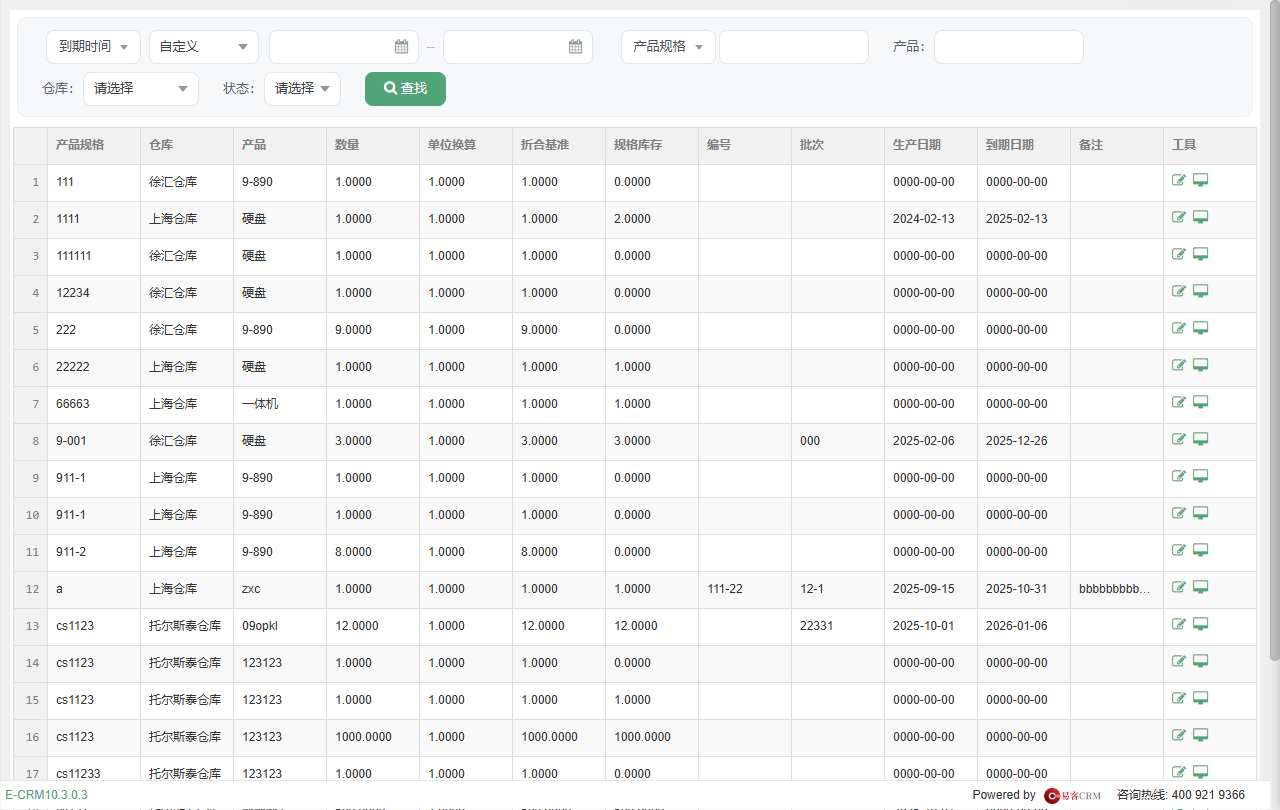
Task: Open the calendar icon in the start date field
Action: coord(401,46)
